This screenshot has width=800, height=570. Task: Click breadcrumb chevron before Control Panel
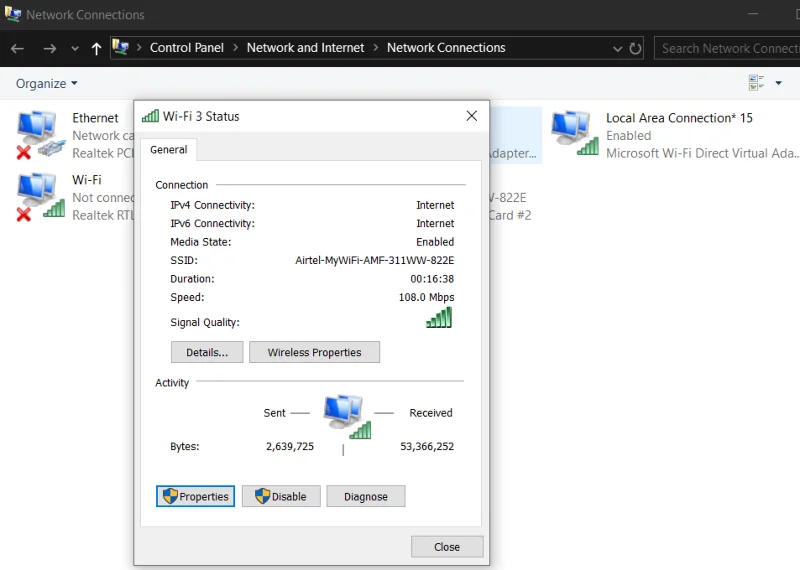tap(139, 47)
